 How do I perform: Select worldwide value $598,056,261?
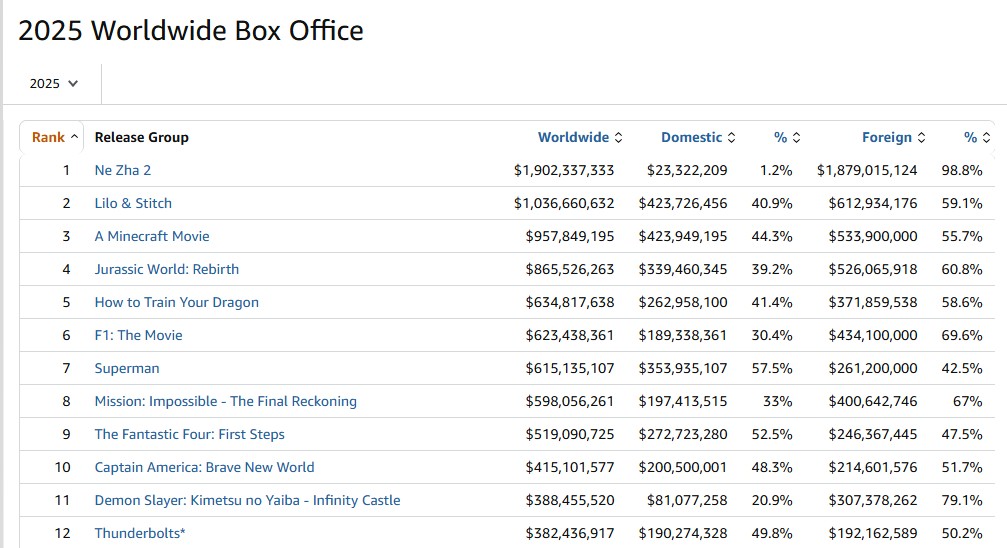(x=570, y=402)
